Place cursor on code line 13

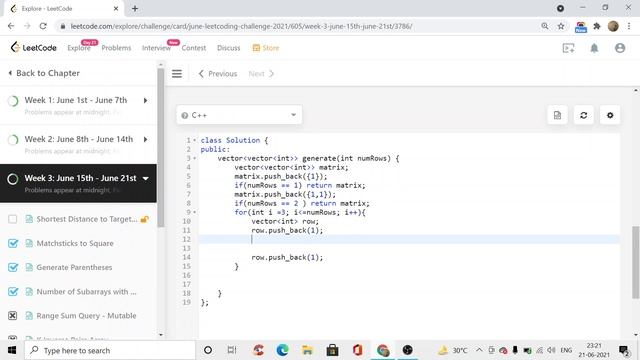408,248
